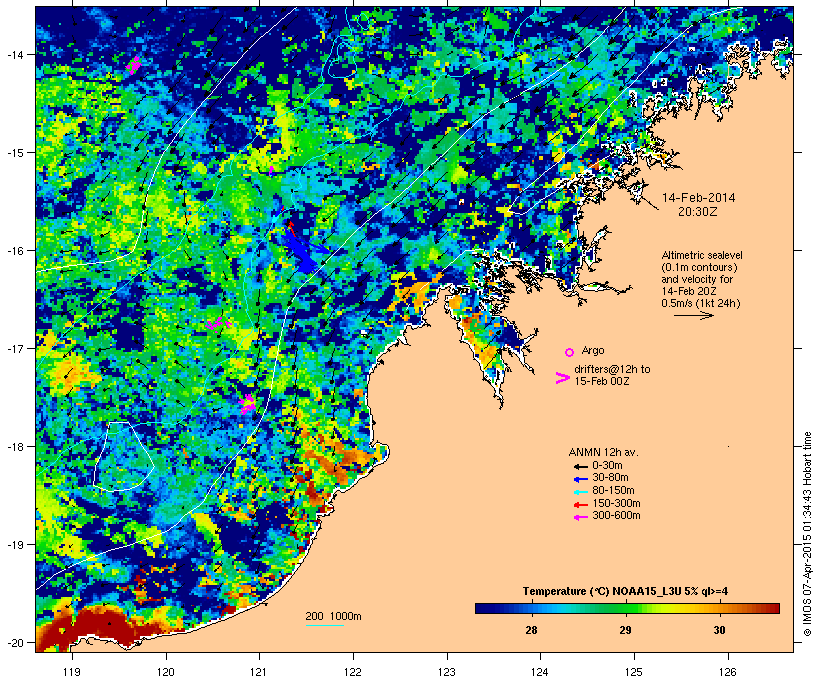Click the '0.5m/s (1kt 24h)' text
The height and width of the screenshot is (680, 820).
tap(701, 303)
